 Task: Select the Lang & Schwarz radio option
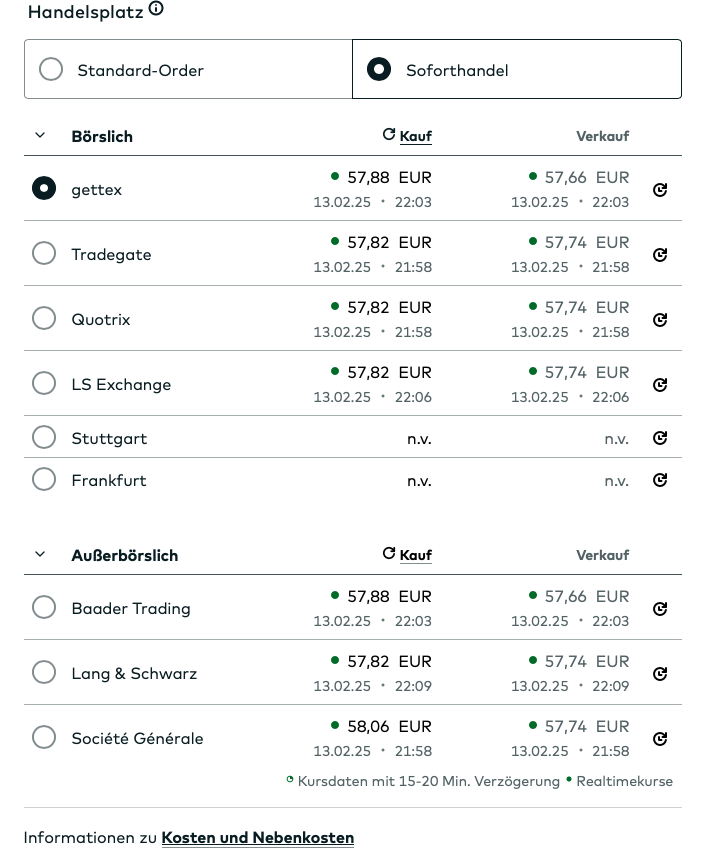tap(44, 673)
